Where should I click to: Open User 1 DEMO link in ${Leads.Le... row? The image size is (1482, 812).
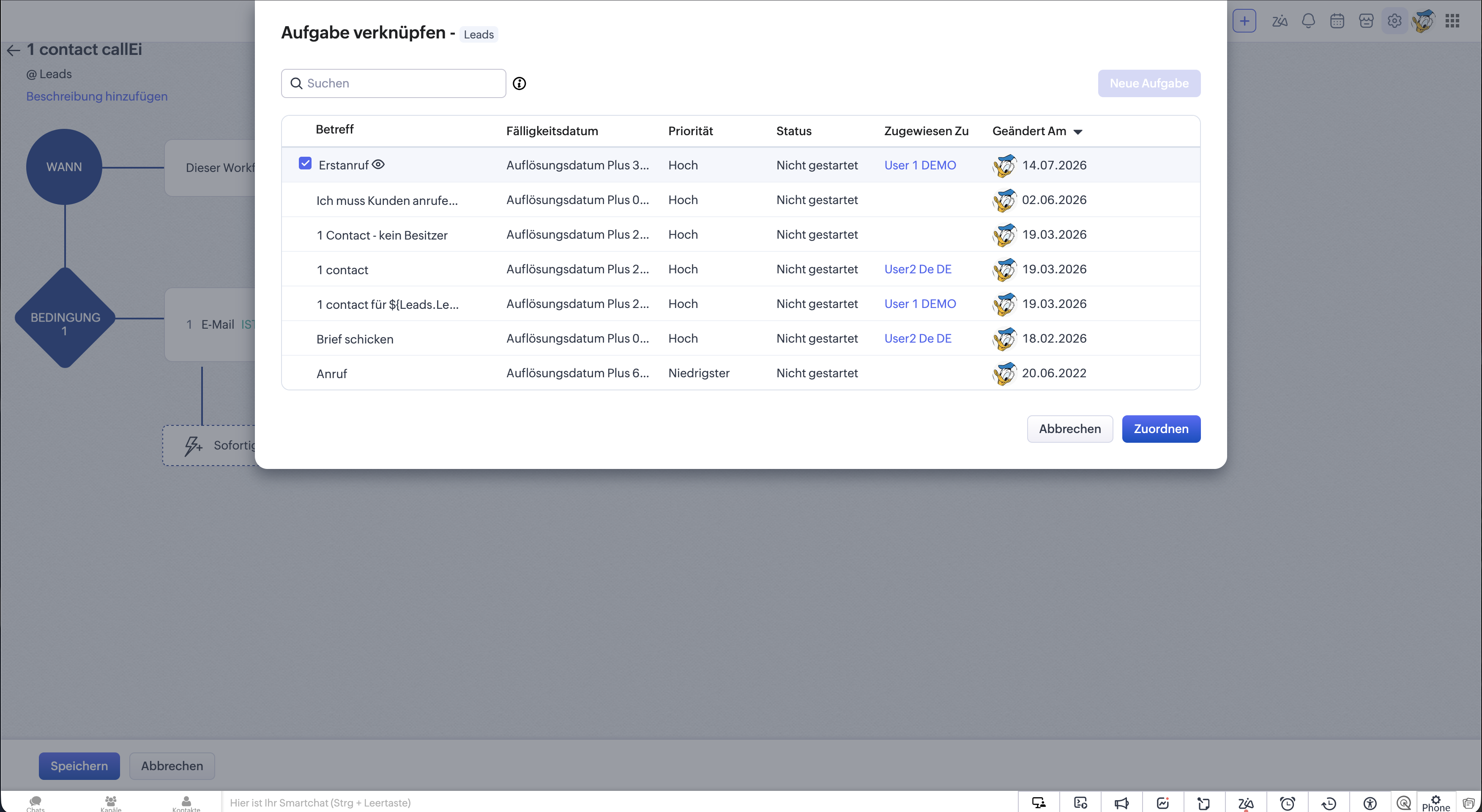click(x=920, y=304)
